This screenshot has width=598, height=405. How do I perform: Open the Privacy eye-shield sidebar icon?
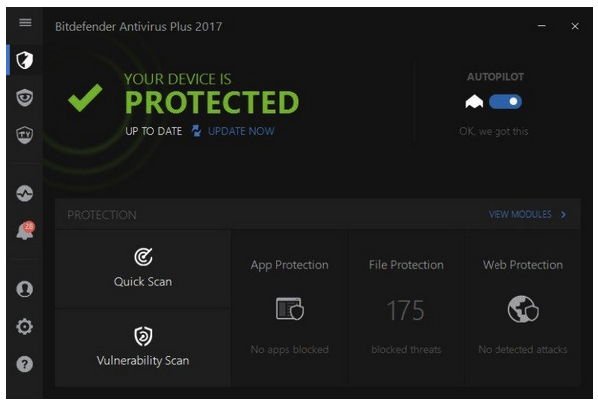[25, 98]
